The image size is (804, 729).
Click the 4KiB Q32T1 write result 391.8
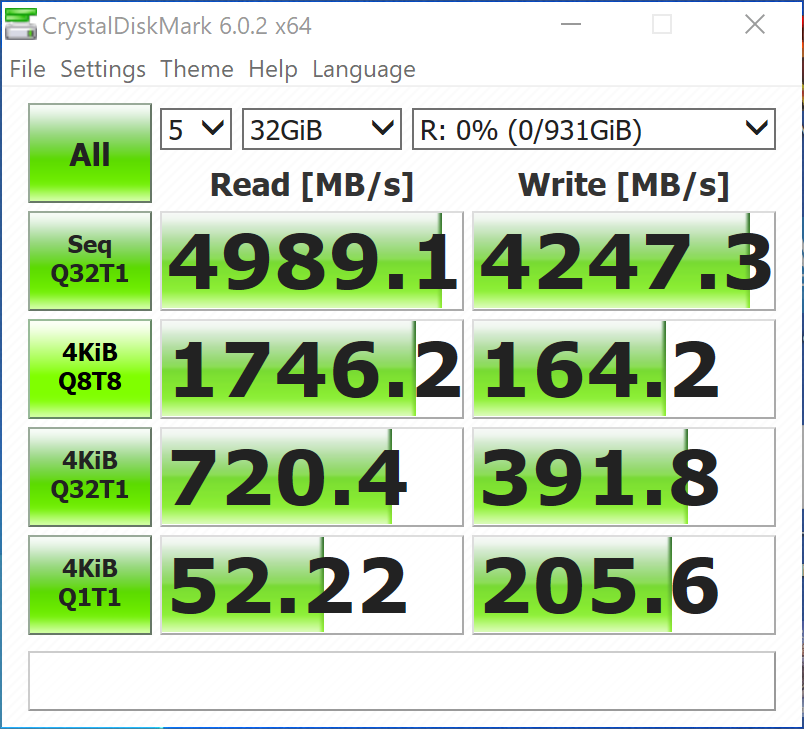click(624, 477)
